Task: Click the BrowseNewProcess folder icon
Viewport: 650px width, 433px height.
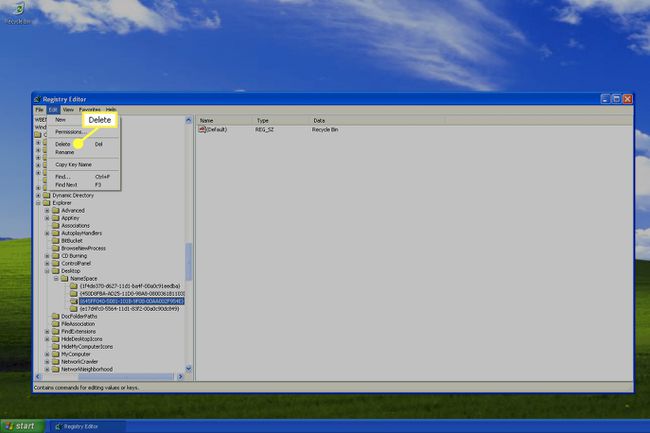Action: 56,248
